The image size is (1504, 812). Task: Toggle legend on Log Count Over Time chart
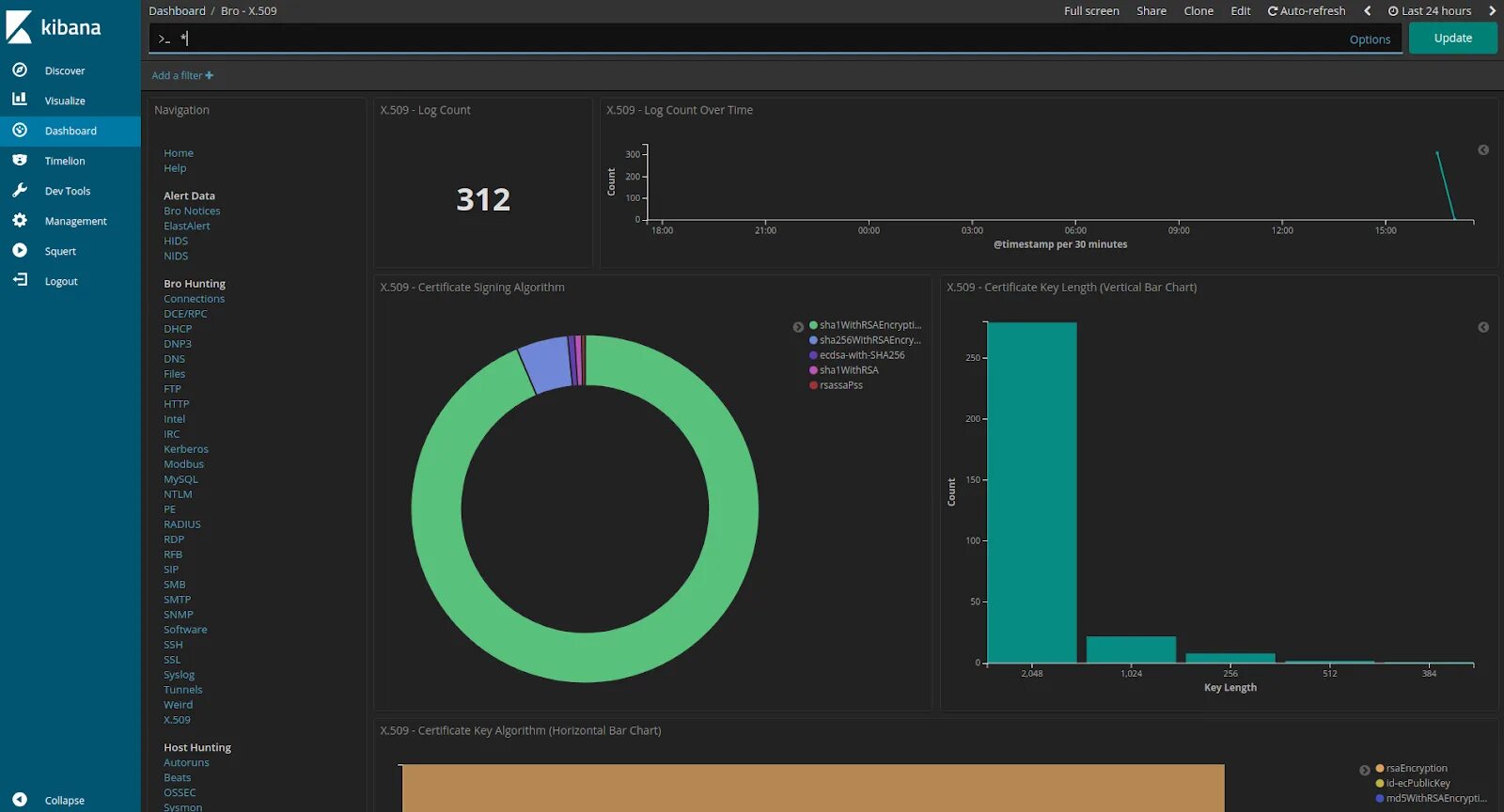[1483, 149]
